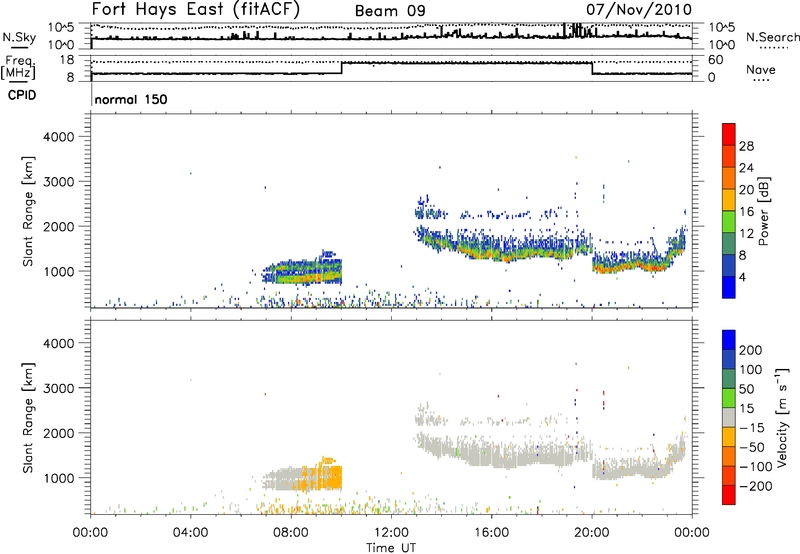Click the 'Nave' legend label
This screenshot has width=800, height=554.
[x=761, y=70]
